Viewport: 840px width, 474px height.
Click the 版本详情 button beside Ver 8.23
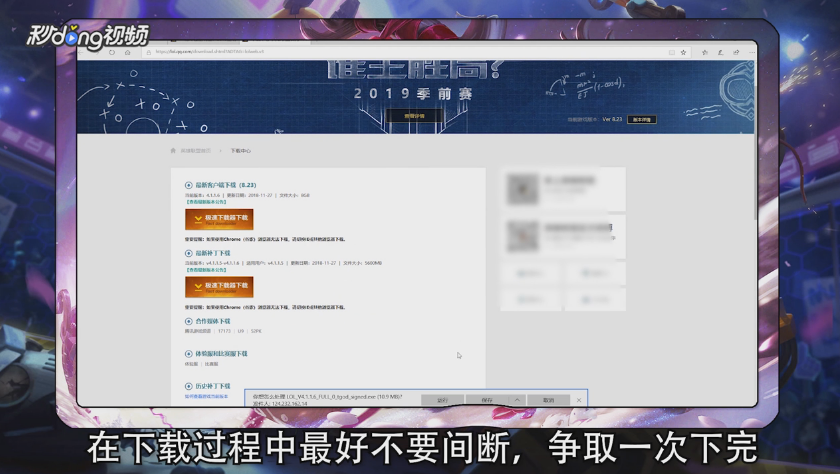[x=642, y=119]
